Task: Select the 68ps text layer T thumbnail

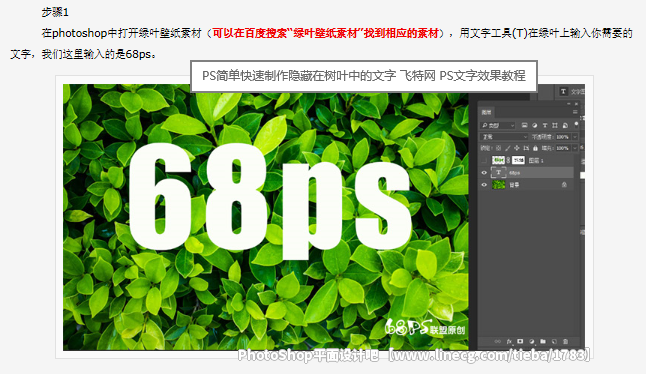Action: pyautogui.click(x=499, y=173)
